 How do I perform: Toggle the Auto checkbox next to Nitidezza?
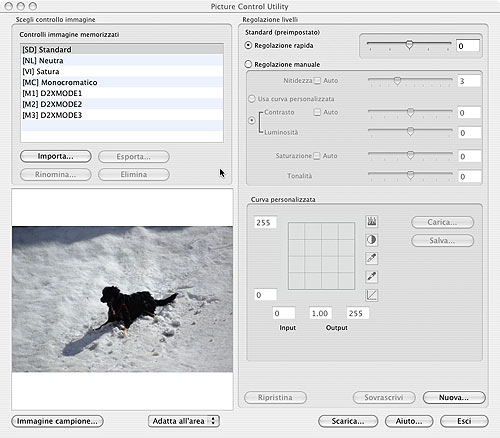(x=317, y=81)
